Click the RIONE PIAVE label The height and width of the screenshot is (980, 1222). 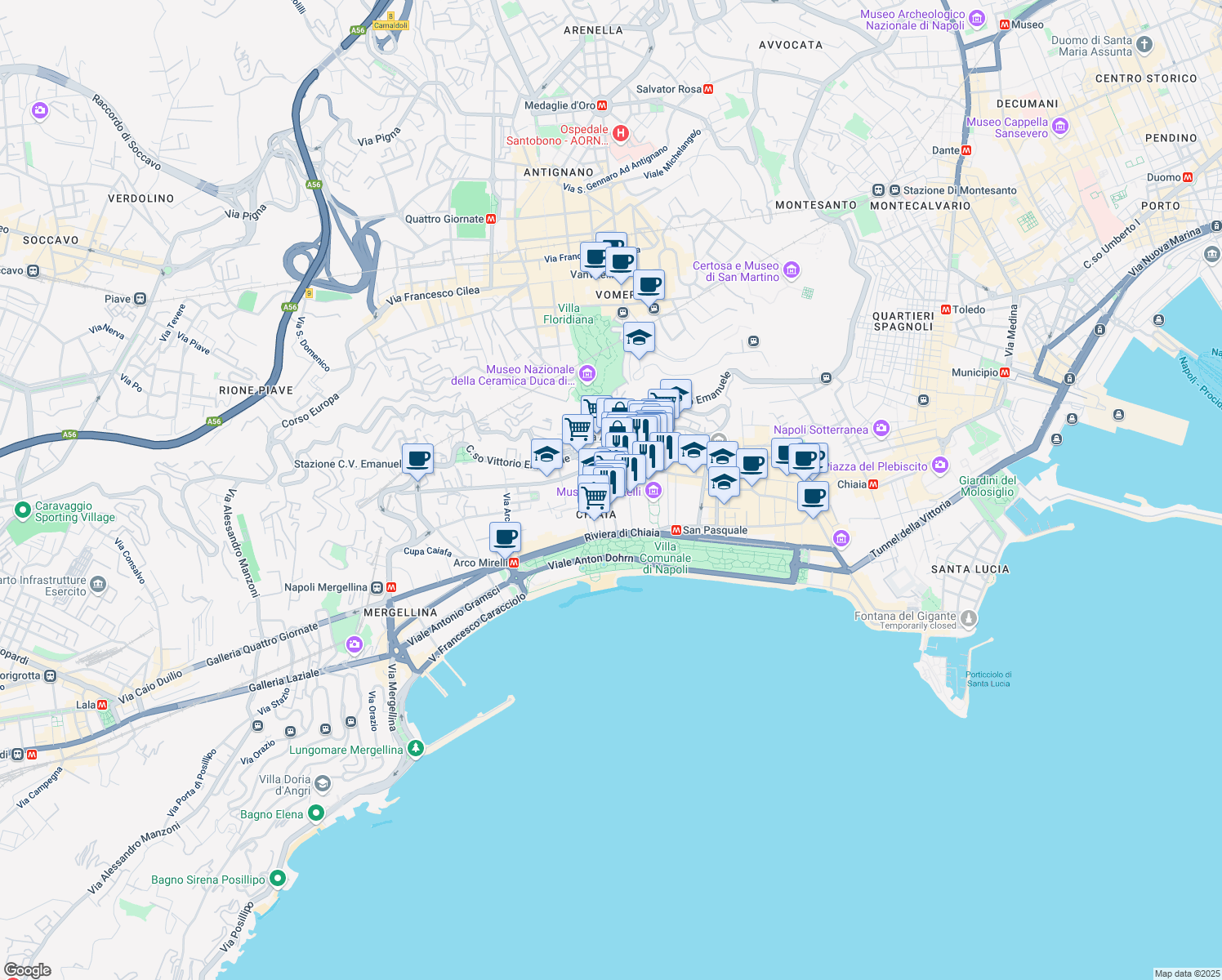click(x=256, y=390)
